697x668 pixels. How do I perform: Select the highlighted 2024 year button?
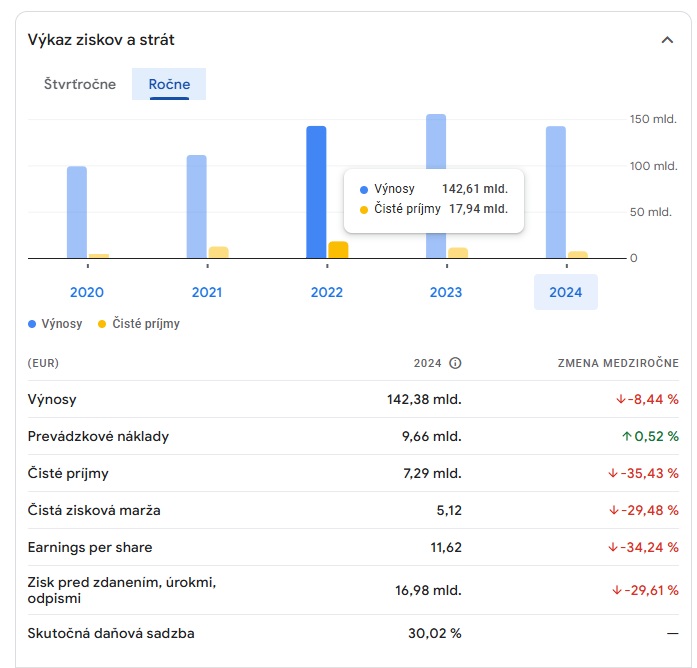click(x=566, y=292)
